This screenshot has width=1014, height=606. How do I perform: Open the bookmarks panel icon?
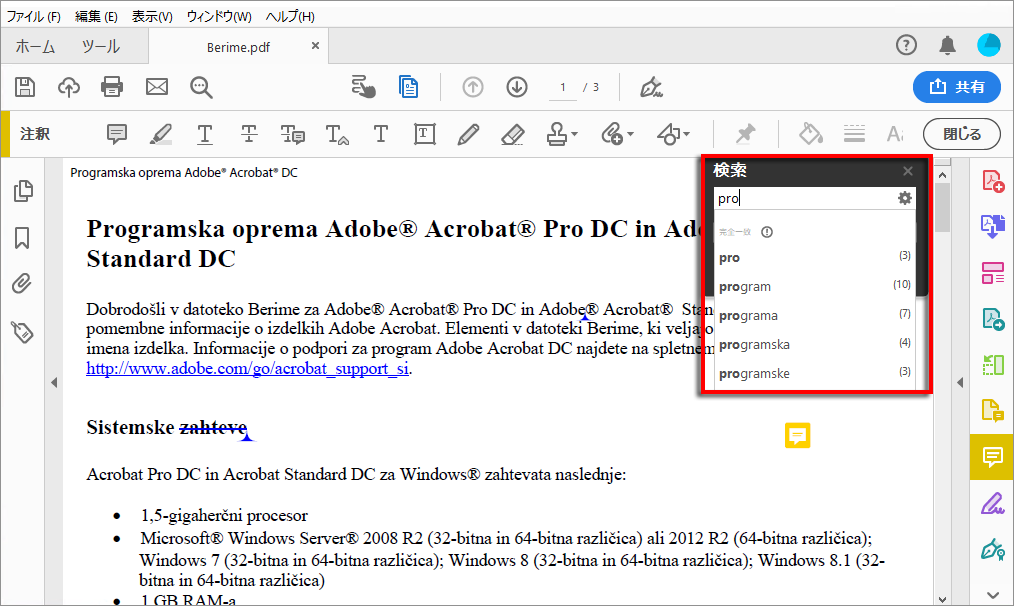click(22, 238)
